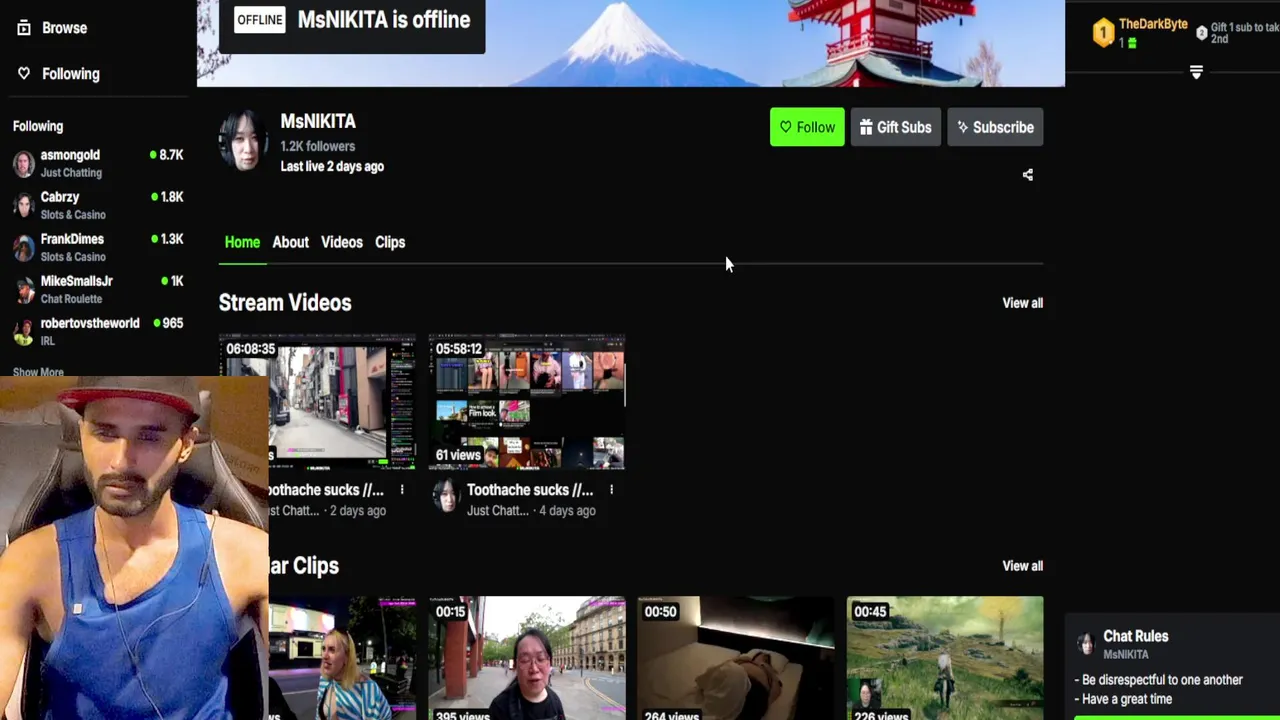Screen dimensions: 1280x720
Task: Play the 00:15 clip thumbnail
Action: 527,658
